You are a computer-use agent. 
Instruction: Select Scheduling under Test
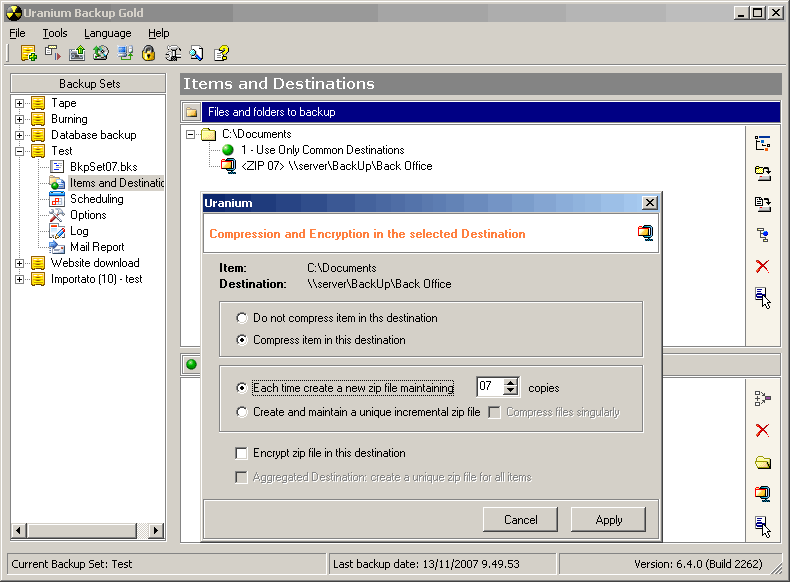tap(96, 199)
